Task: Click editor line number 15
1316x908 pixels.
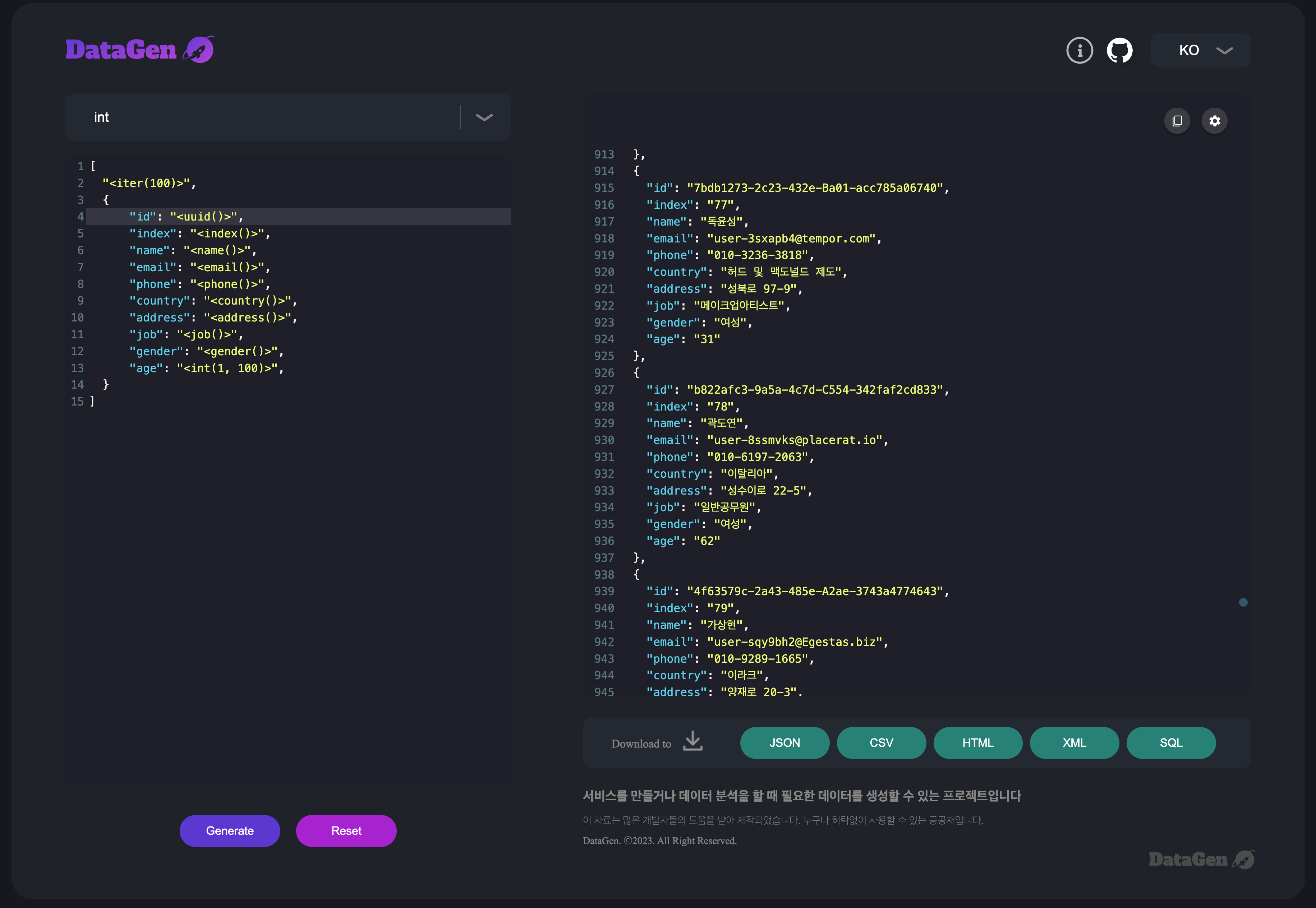Action: point(77,402)
